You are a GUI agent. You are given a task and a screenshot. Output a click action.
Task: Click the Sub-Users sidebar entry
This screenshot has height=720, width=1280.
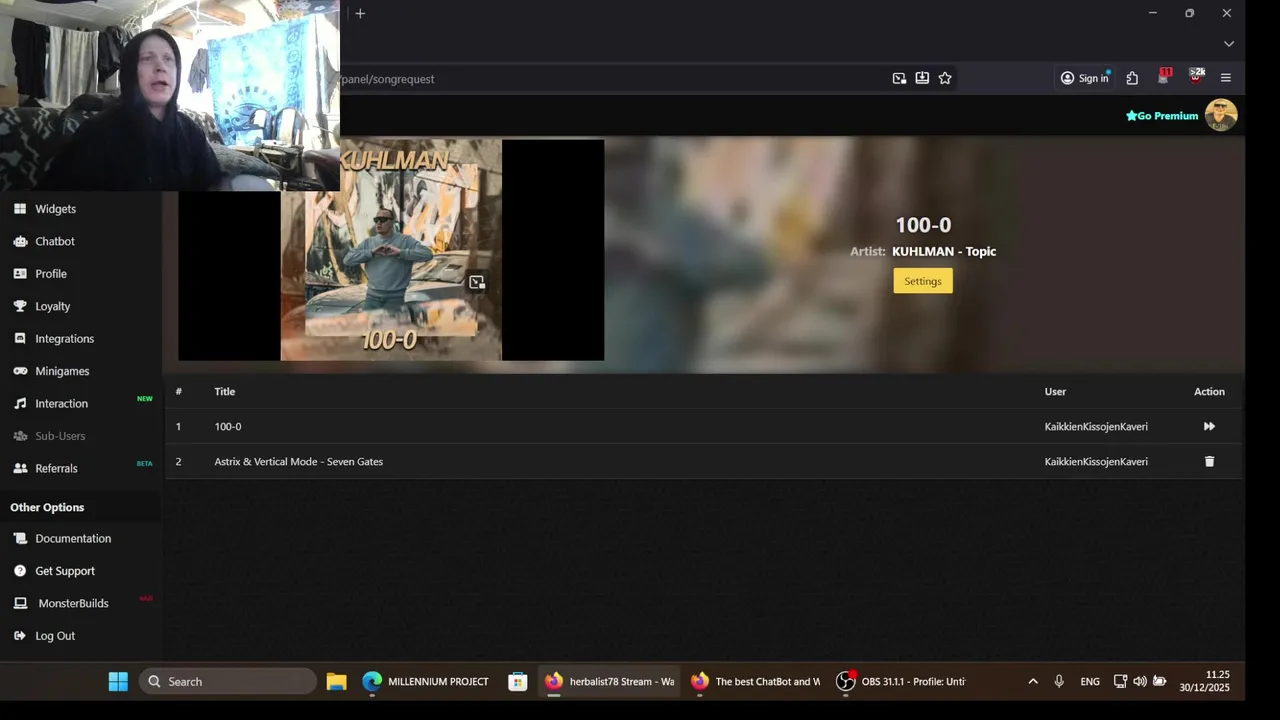(60, 436)
